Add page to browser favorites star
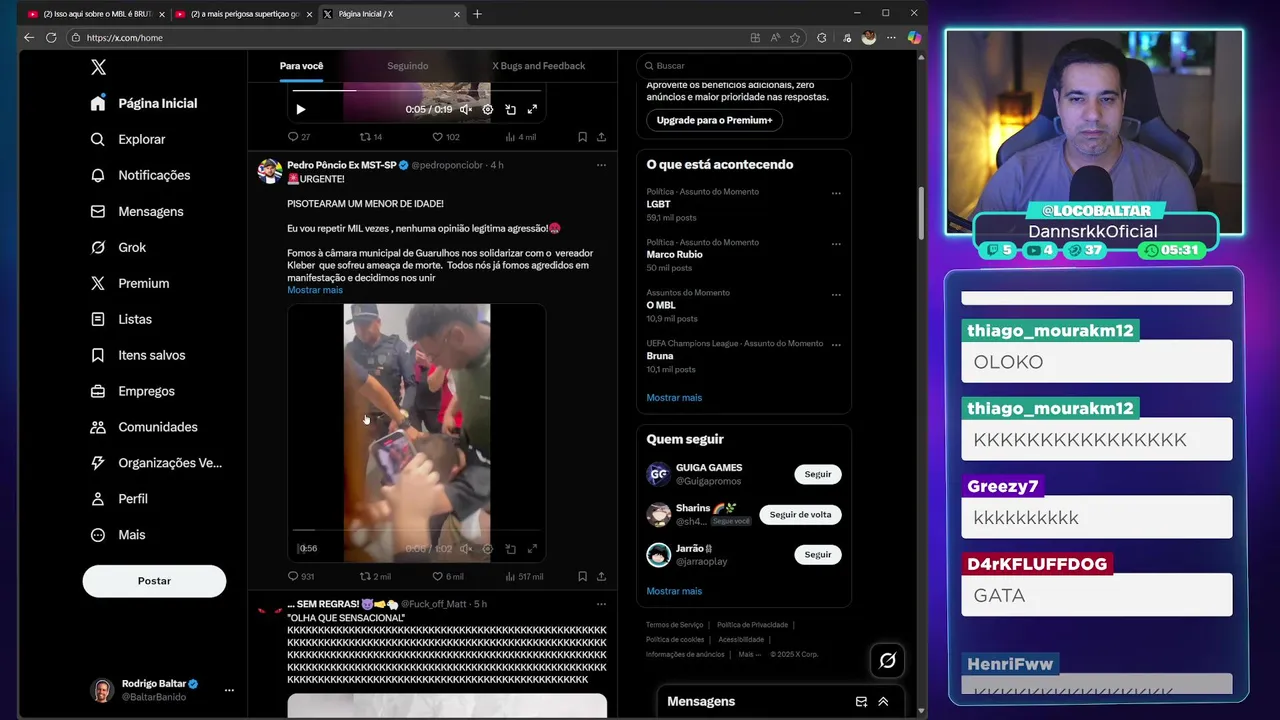 click(795, 38)
